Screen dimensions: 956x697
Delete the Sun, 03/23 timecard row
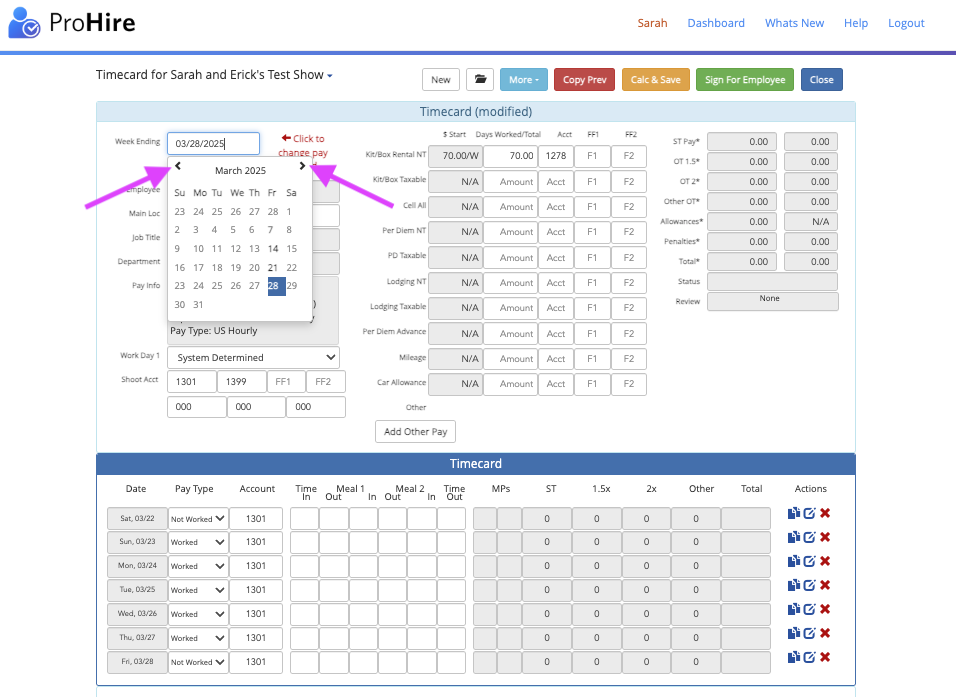[x=825, y=537]
